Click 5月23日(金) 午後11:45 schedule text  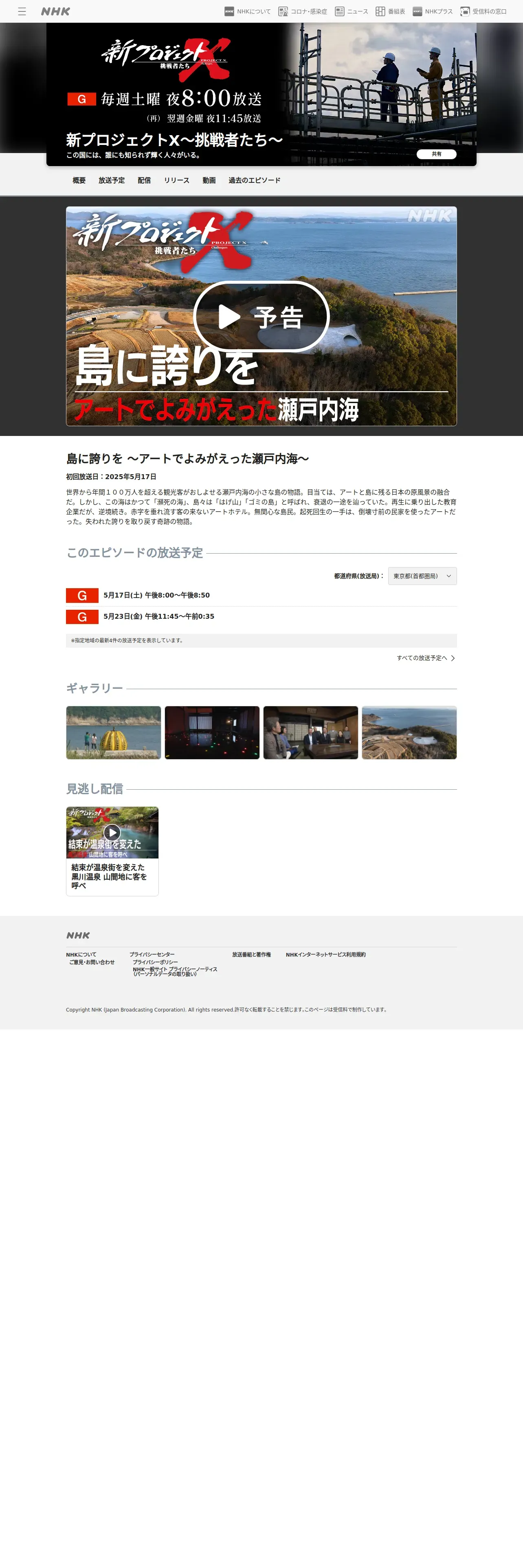pos(159,616)
